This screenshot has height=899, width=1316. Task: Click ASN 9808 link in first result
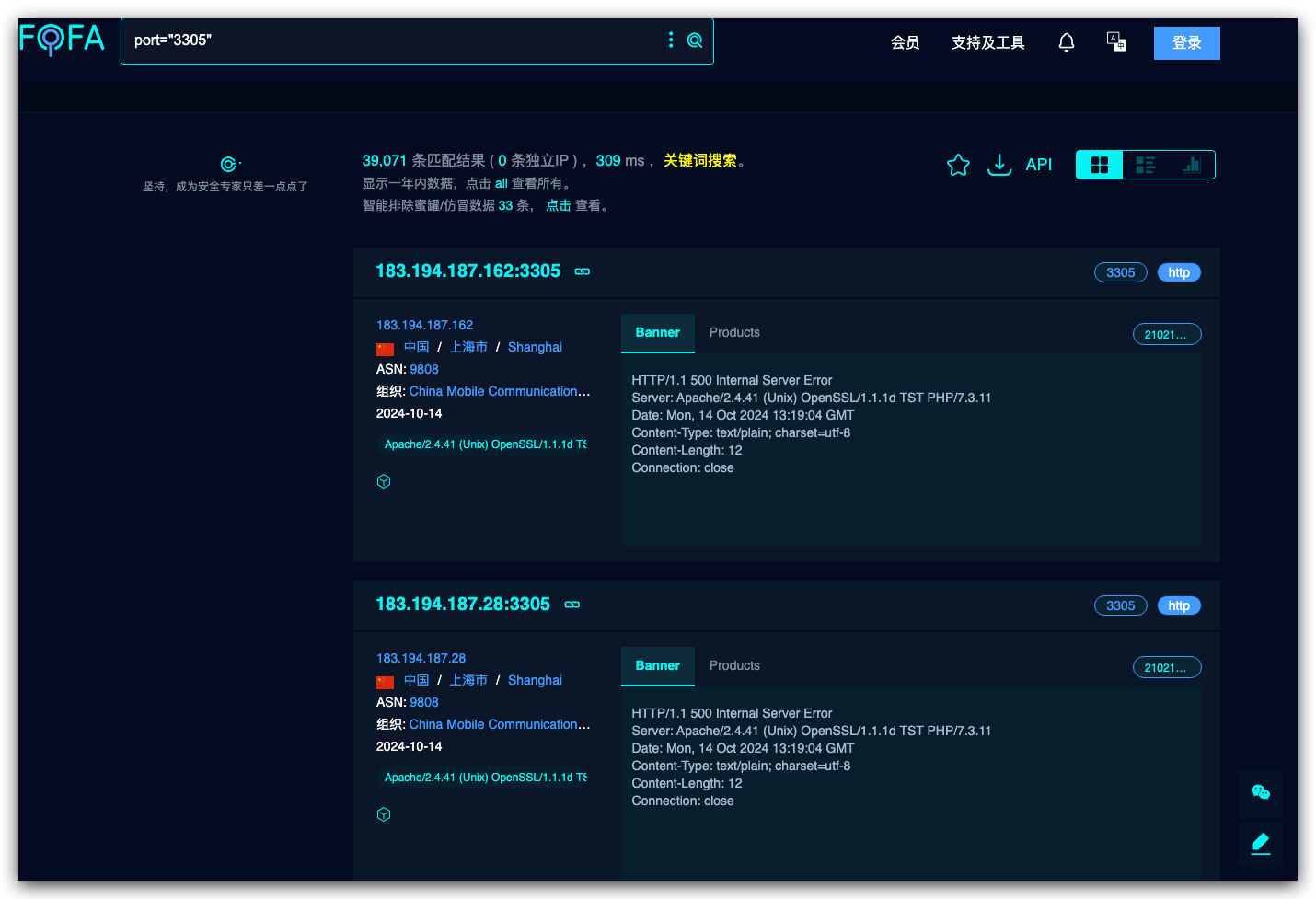coord(424,369)
